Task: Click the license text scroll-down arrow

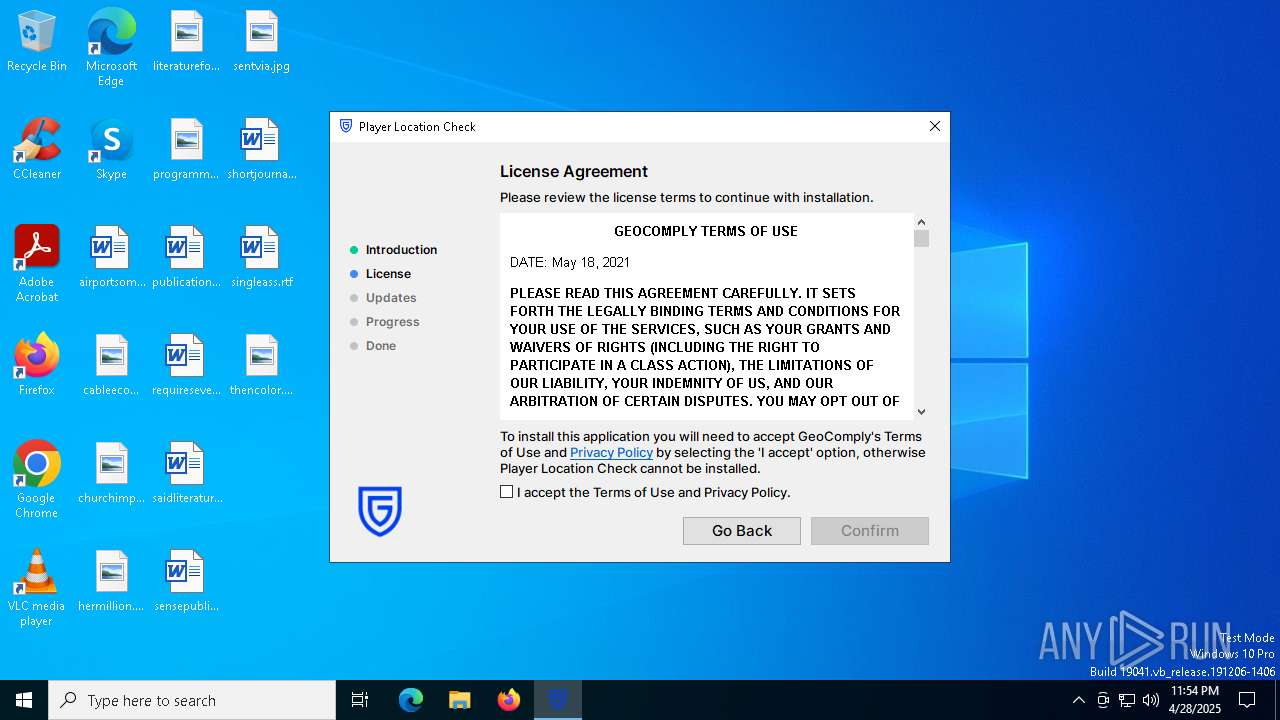Action: pos(922,411)
